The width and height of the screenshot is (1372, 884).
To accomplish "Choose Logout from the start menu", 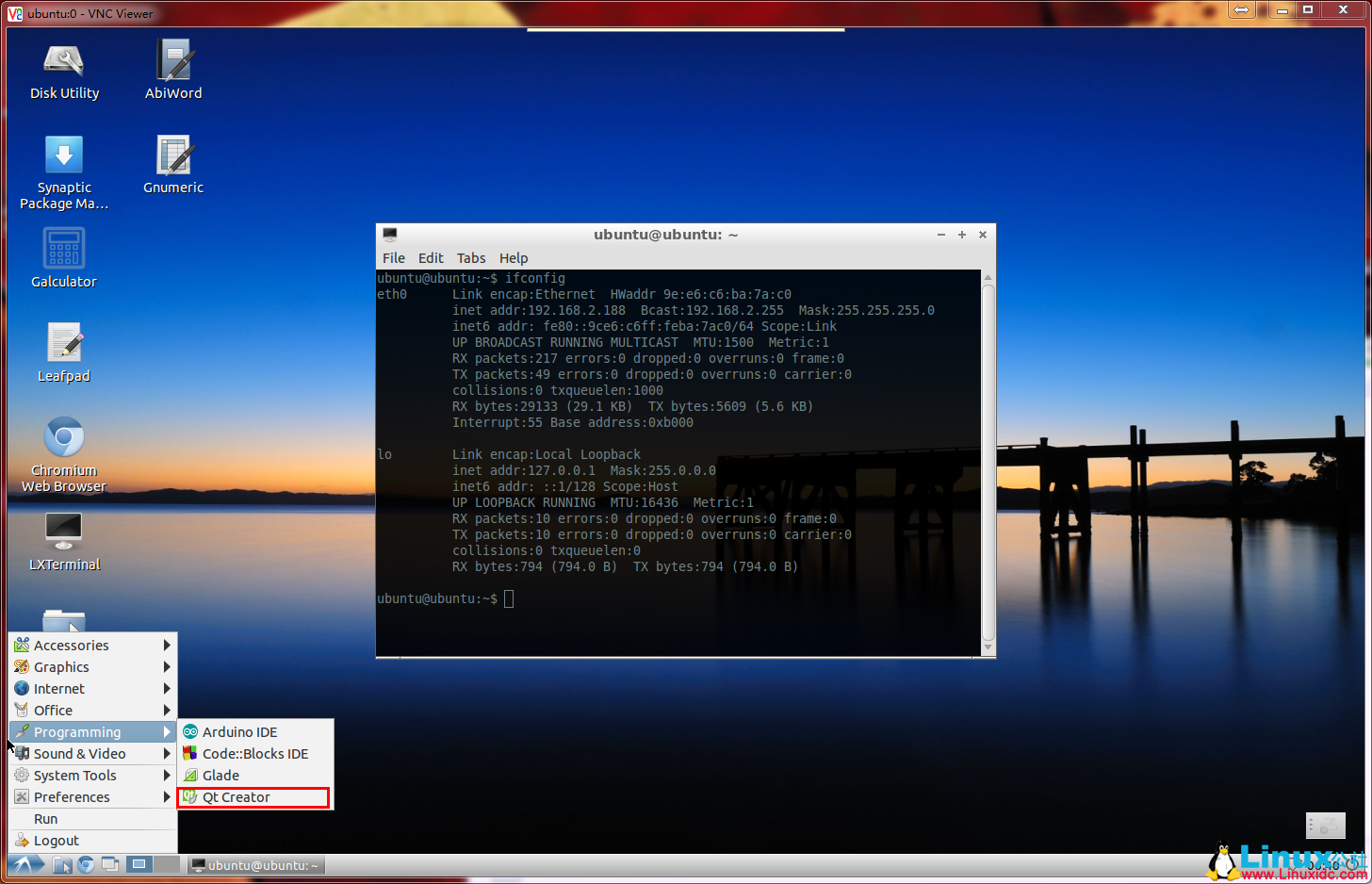I will pos(57,841).
